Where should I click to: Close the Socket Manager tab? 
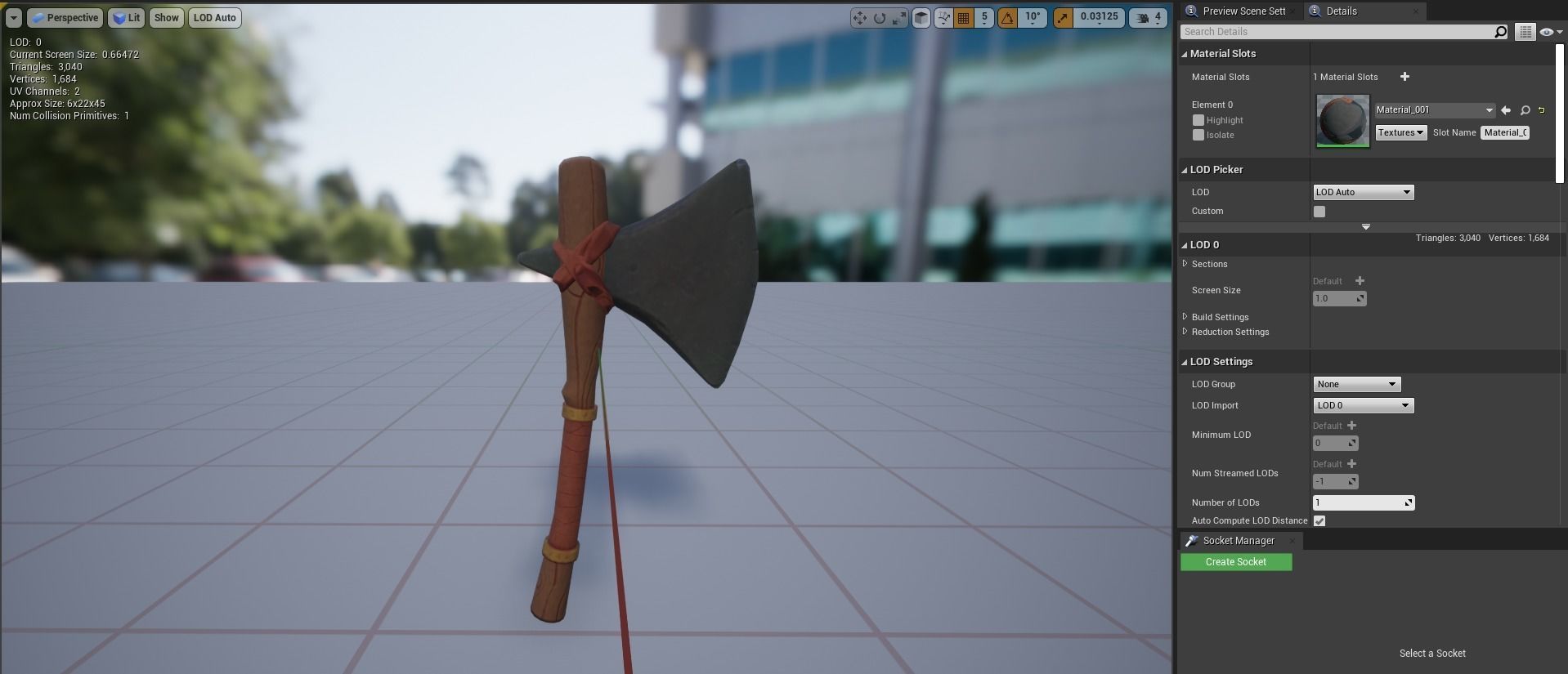coord(1292,541)
